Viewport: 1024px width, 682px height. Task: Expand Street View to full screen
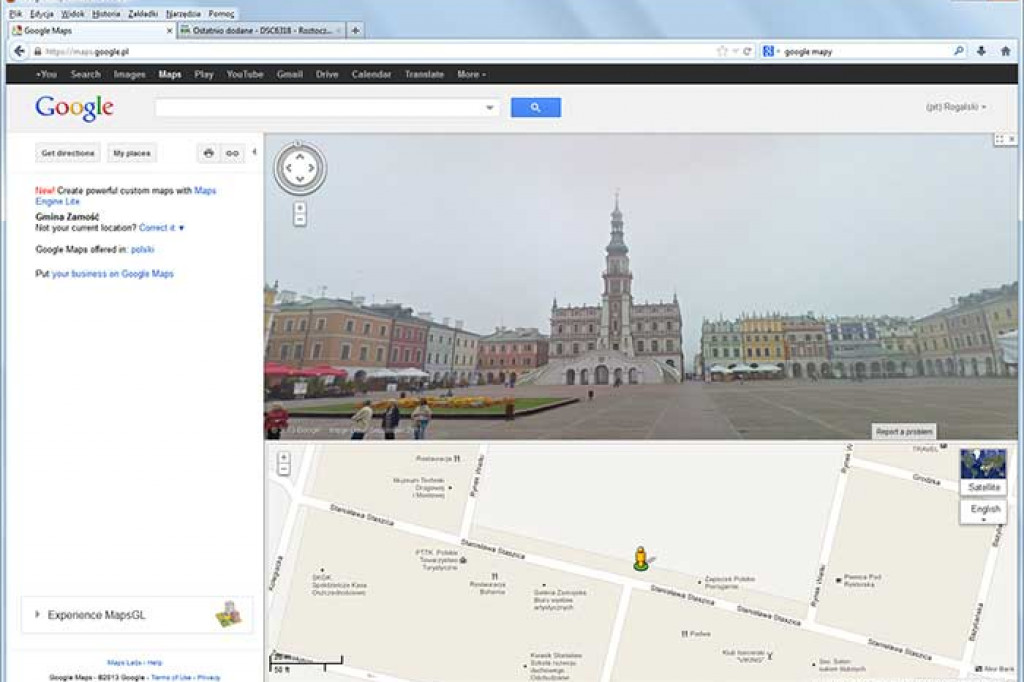point(999,139)
